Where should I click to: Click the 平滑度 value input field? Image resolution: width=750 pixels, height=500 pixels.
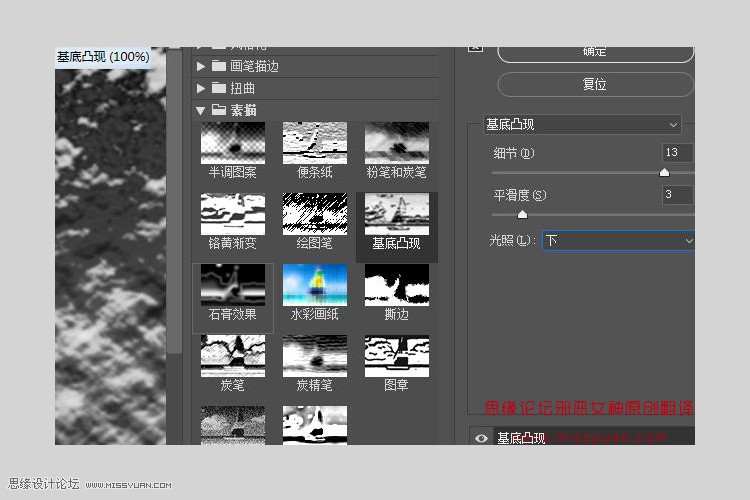(678, 195)
